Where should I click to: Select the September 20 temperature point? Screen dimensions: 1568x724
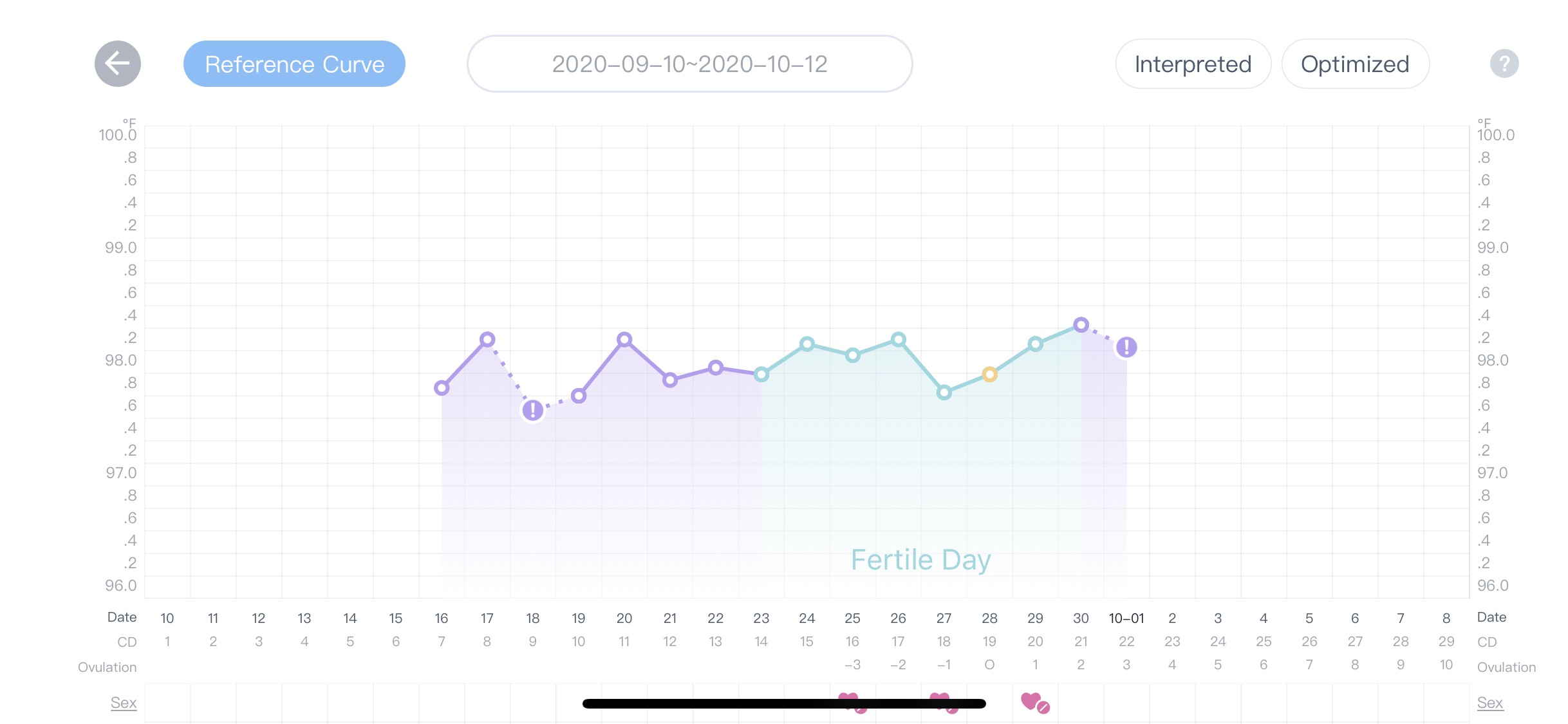click(x=624, y=339)
